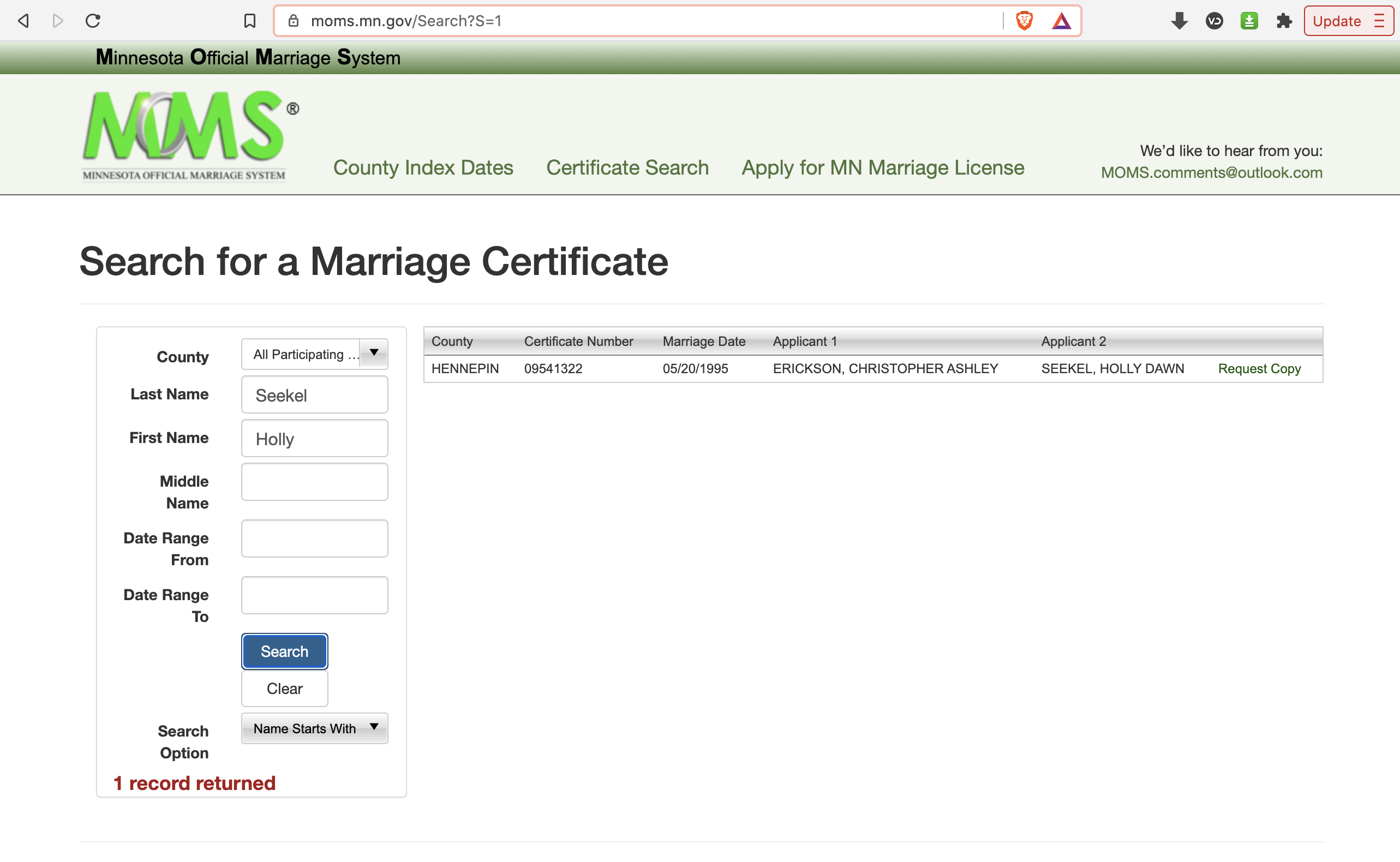
Task: Click the Certificate Number column header
Action: [x=578, y=341]
